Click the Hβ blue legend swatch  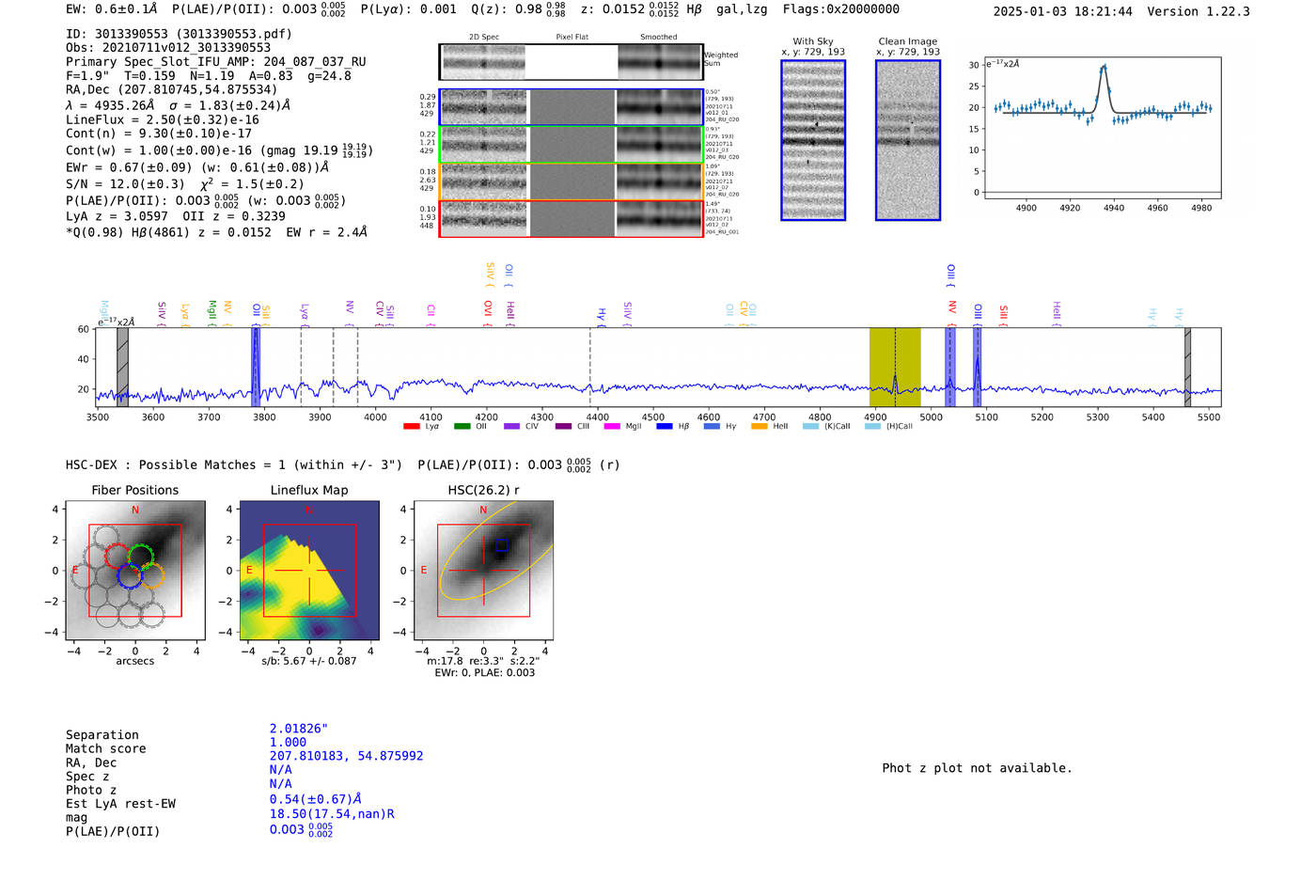click(665, 426)
